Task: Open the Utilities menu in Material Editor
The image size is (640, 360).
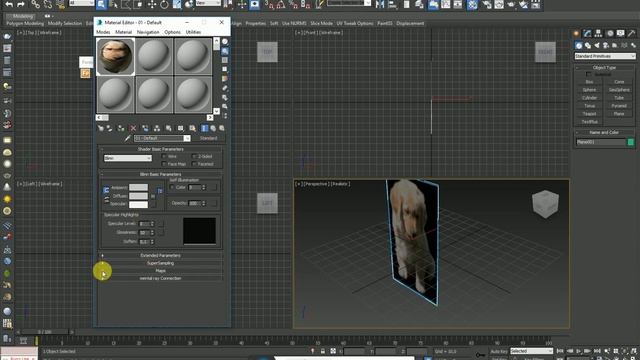Action: [x=193, y=32]
